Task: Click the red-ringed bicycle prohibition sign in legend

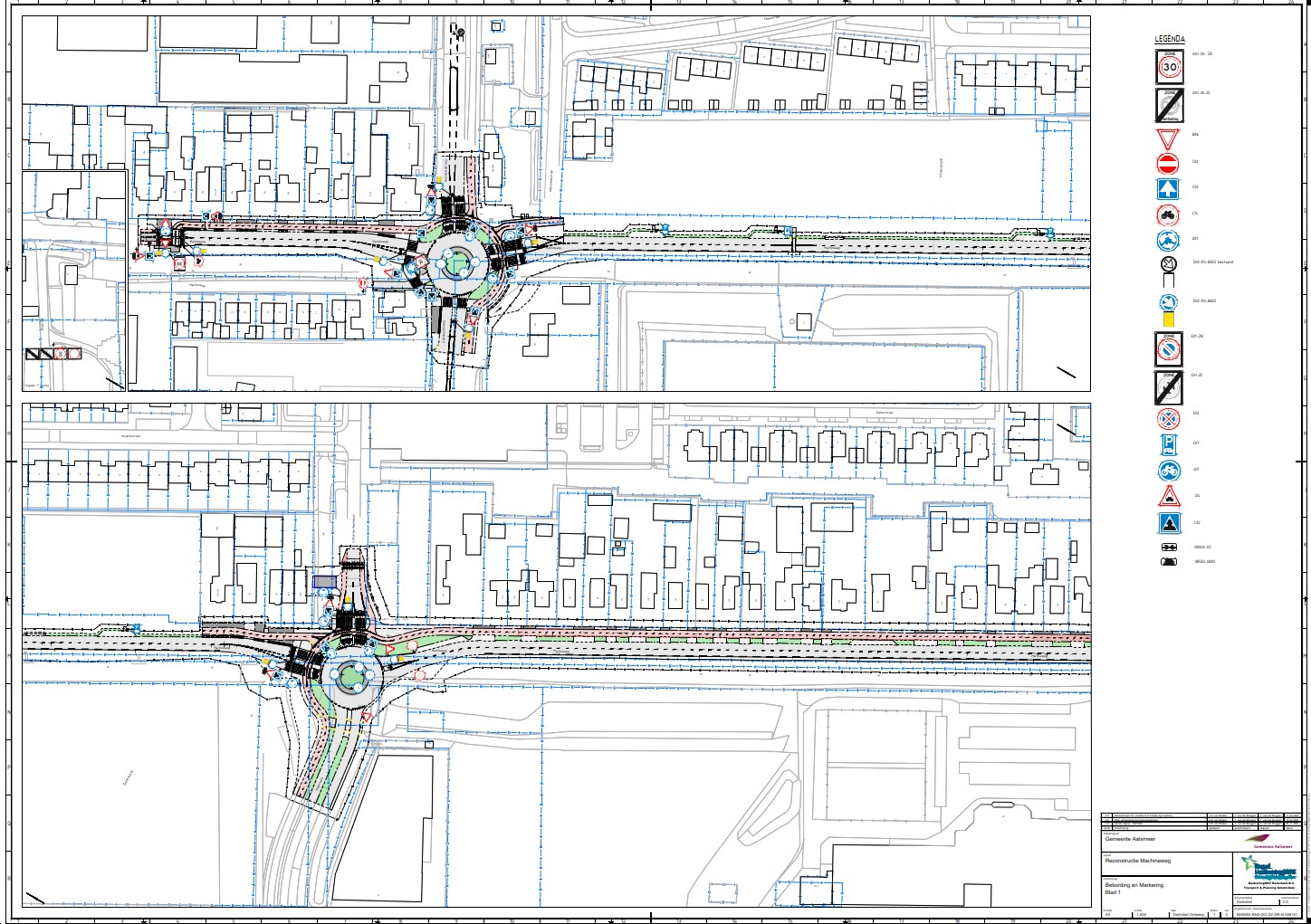Action: (x=1168, y=215)
